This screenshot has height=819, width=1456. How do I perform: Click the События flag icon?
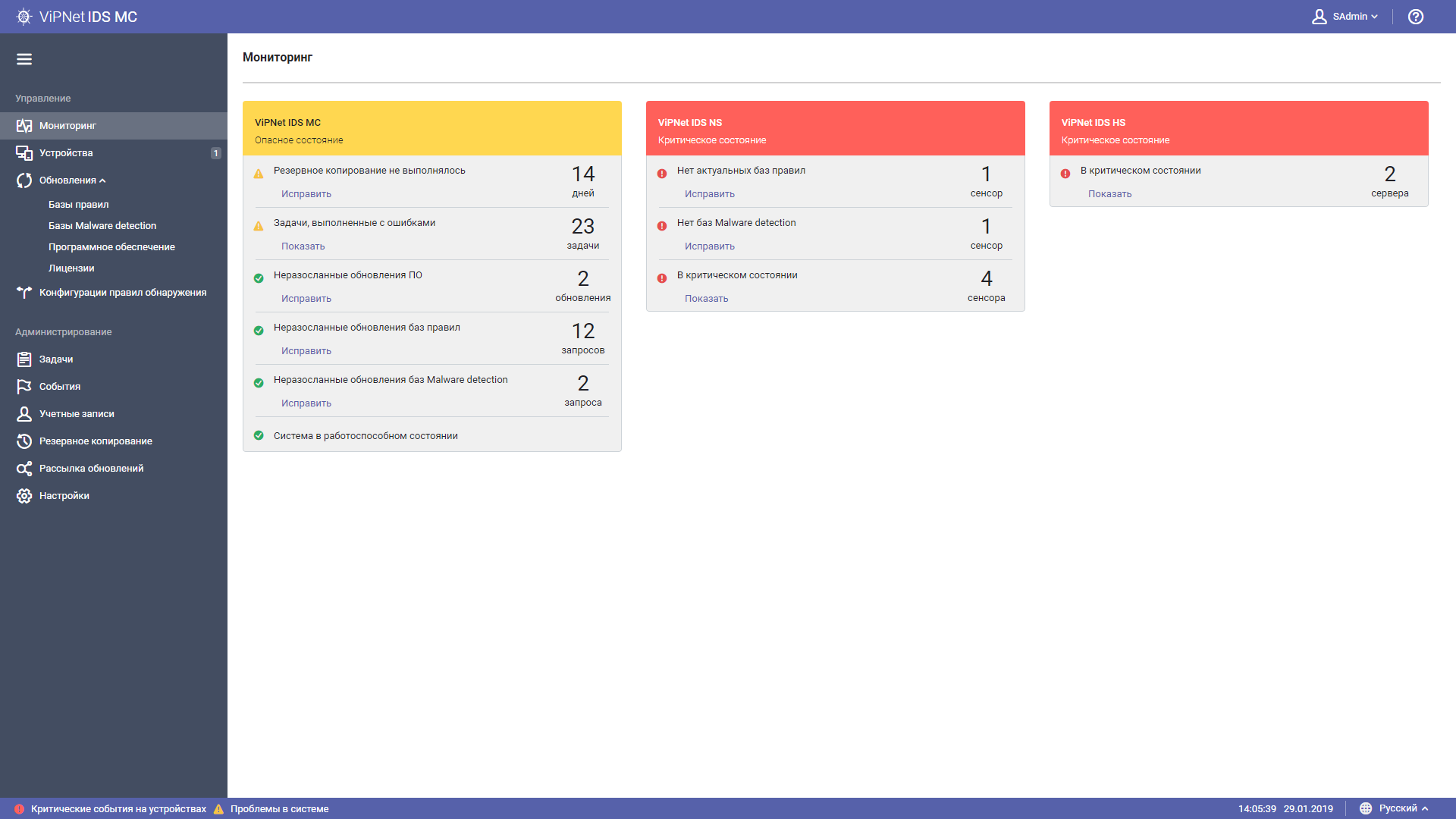pos(24,387)
